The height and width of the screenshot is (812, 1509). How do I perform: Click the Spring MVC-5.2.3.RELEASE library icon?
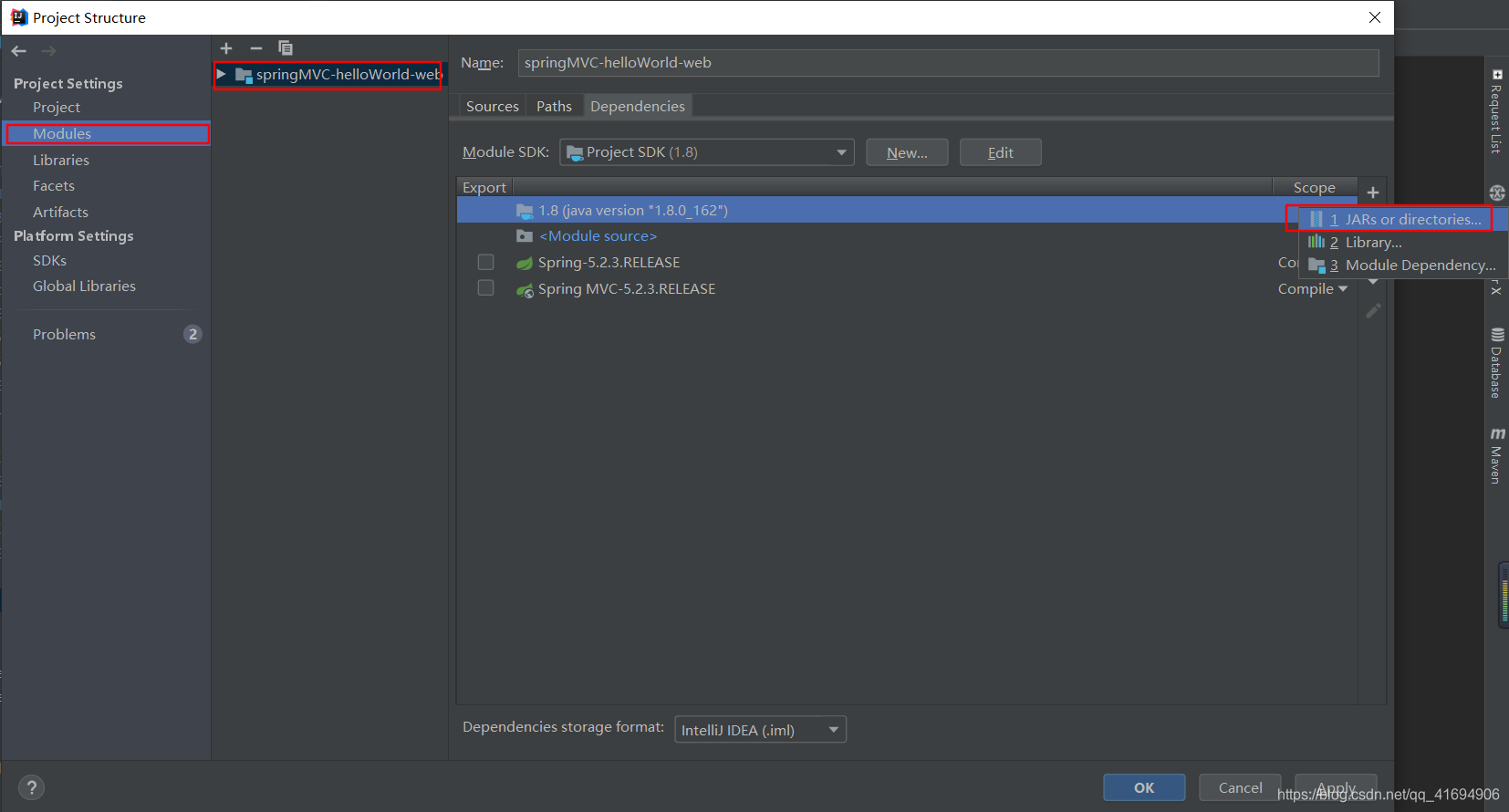point(525,289)
